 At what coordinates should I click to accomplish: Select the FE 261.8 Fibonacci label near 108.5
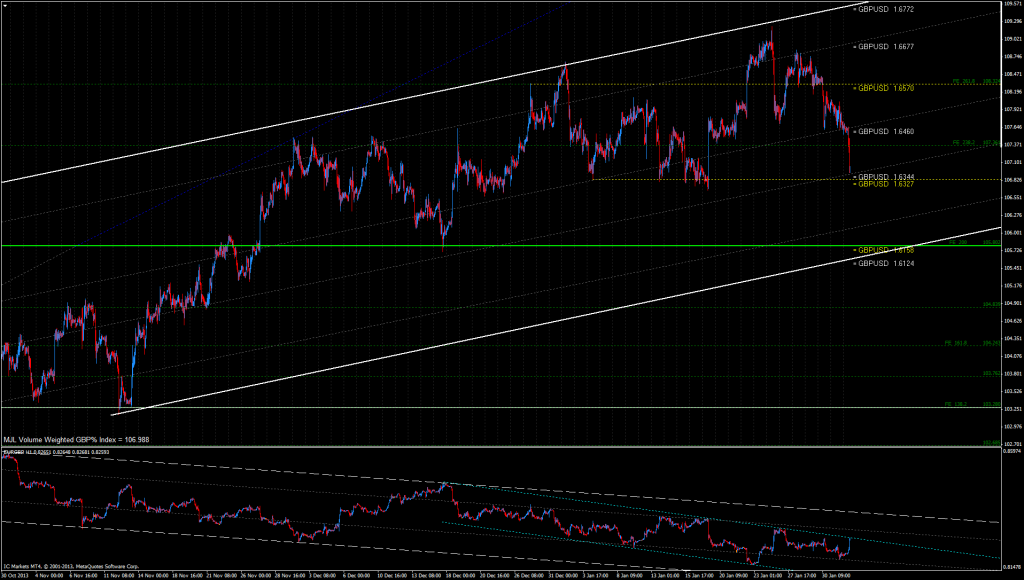point(963,82)
